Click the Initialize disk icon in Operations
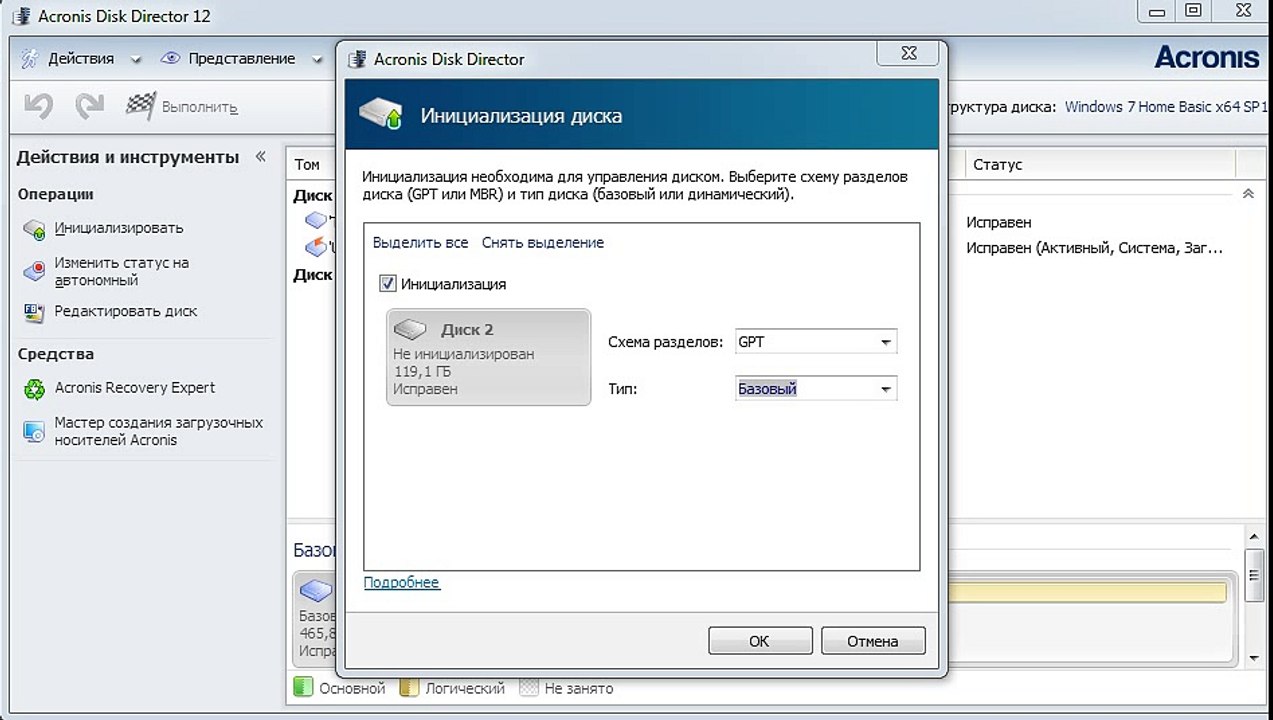Image resolution: width=1273 pixels, height=720 pixels. point(34,229)
